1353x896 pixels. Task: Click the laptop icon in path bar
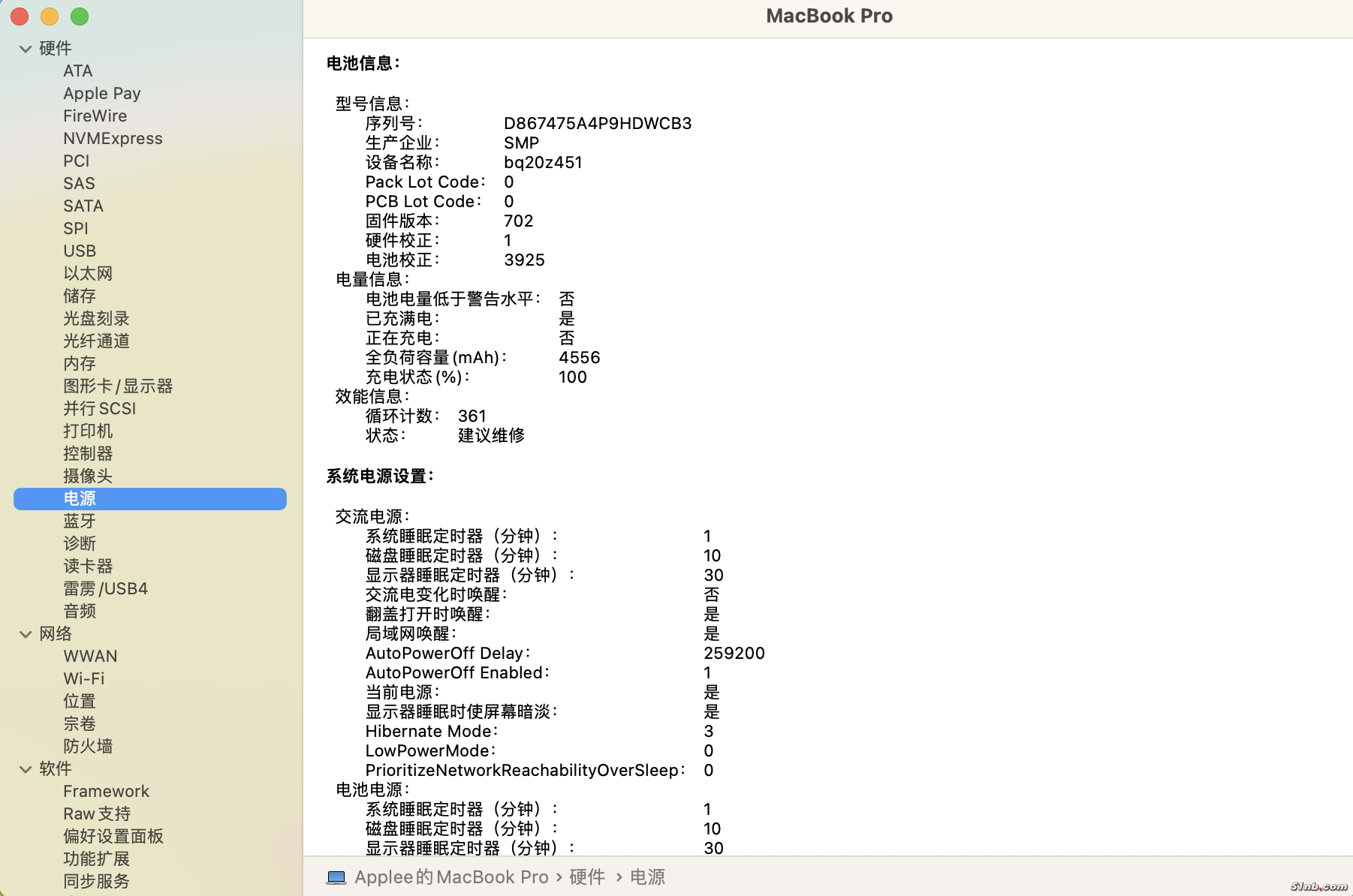pos(336,877)
